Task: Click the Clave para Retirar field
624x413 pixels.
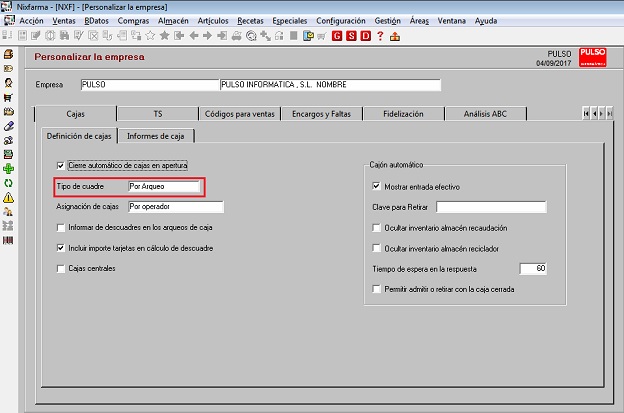Action: (x=491, y=207)
